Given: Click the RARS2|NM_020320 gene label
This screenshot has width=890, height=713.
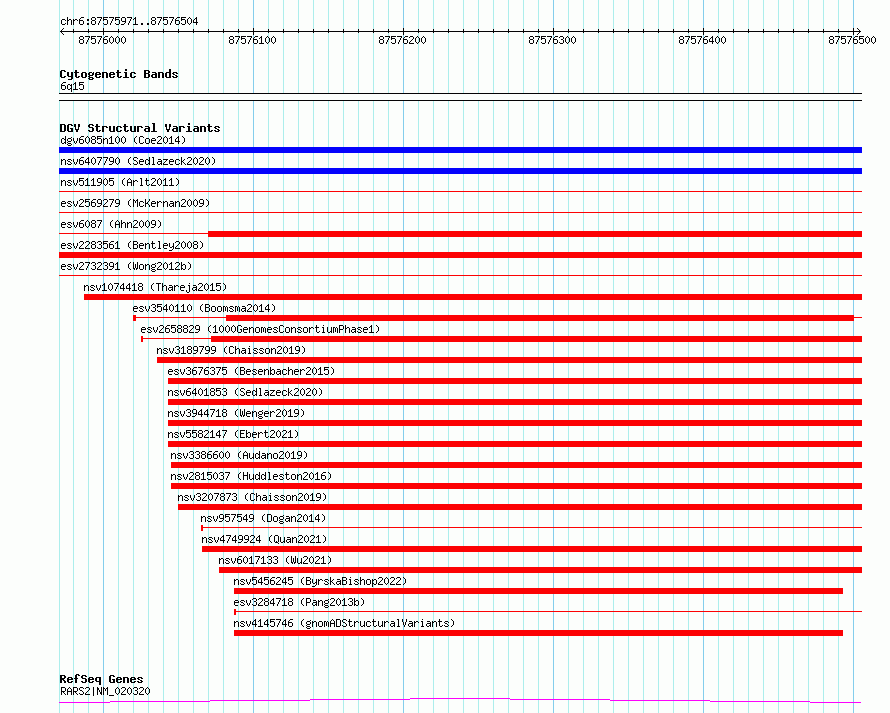Looking at the screenshot, I should (x=105, y=691).
